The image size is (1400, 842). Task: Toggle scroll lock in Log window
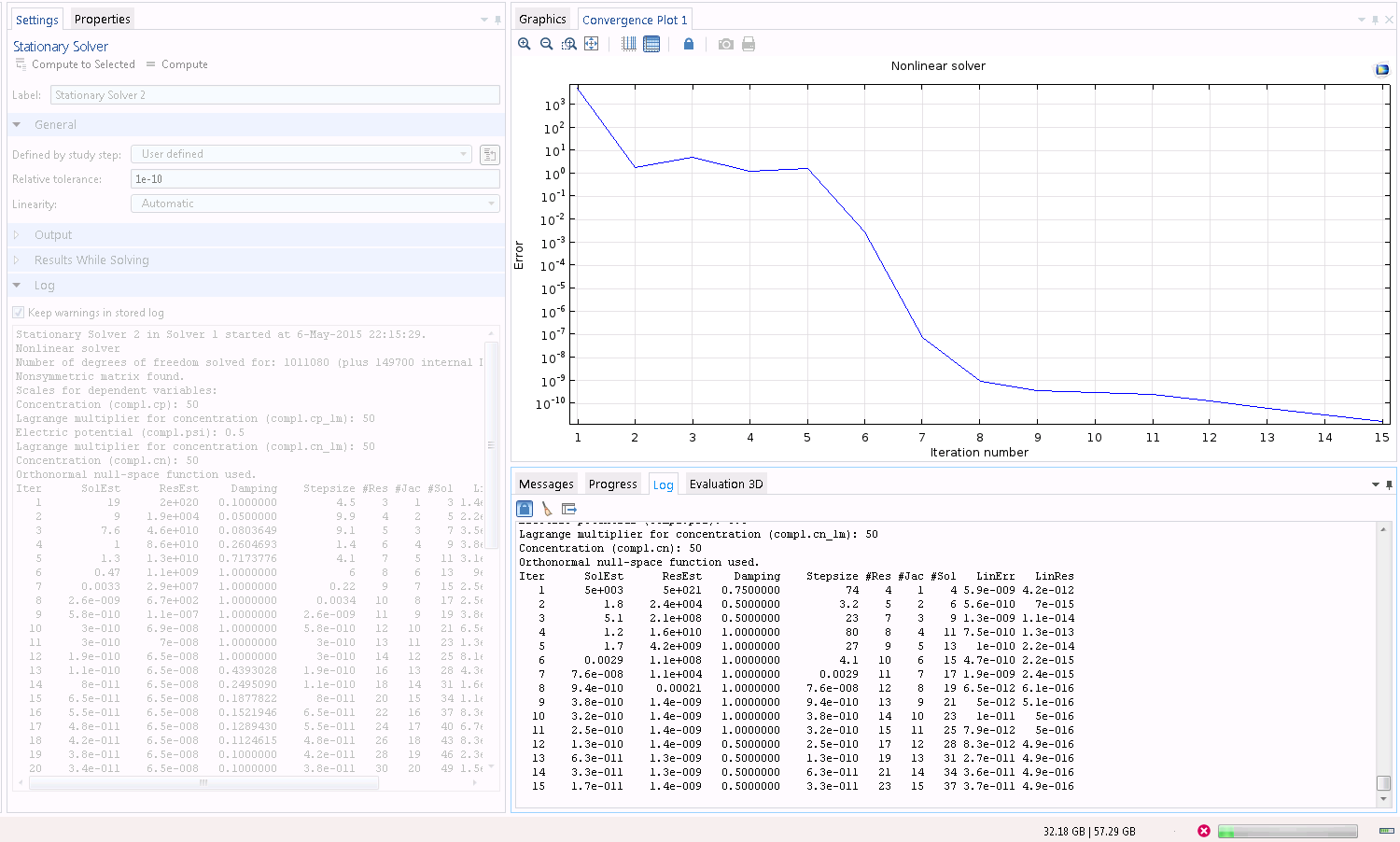tap(525, 509)
